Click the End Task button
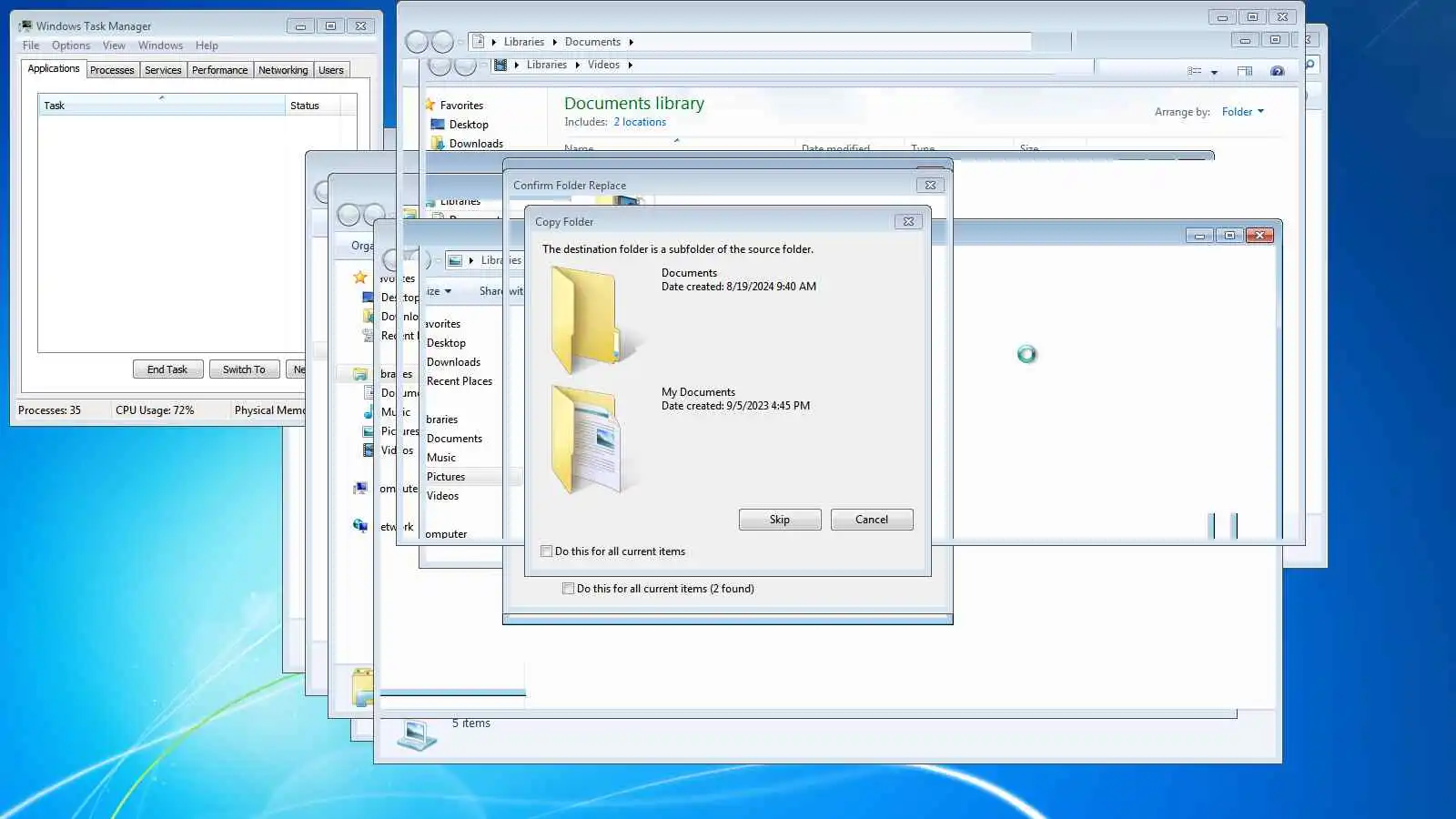Viewport: 1456px width, 819px height. [167, 369]
